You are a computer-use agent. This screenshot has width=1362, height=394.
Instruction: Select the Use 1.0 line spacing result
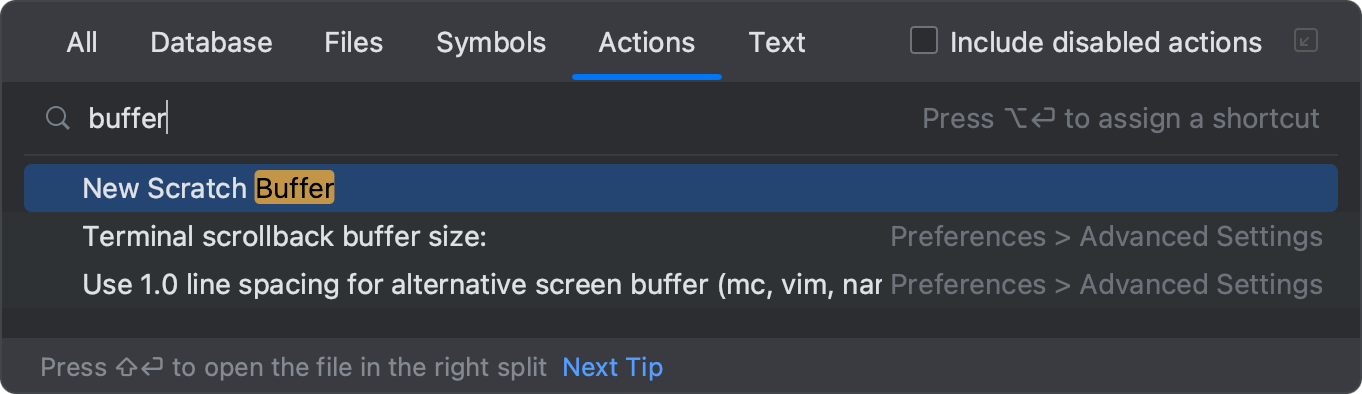point(680,285)
